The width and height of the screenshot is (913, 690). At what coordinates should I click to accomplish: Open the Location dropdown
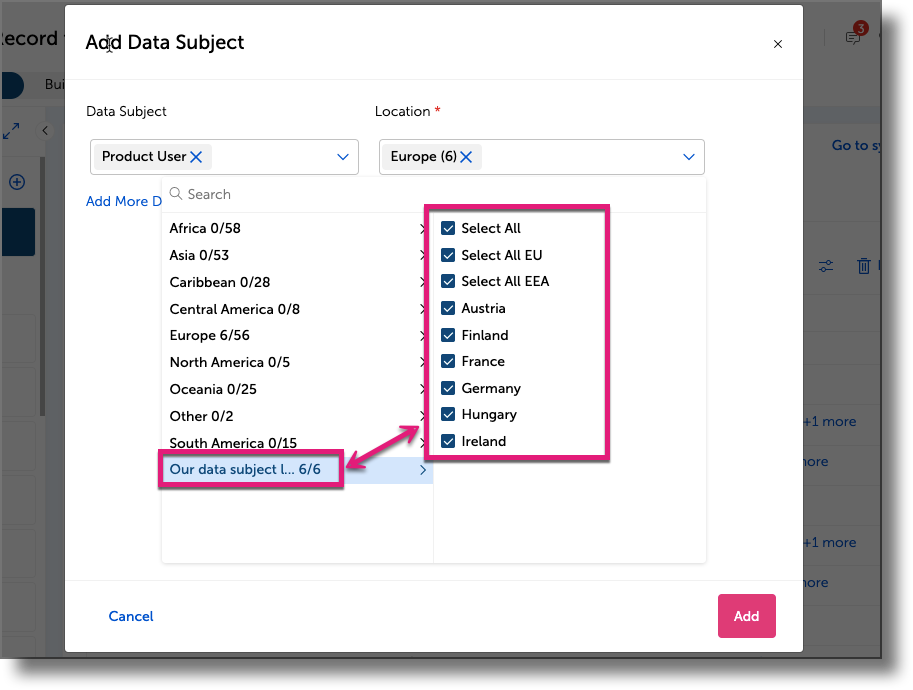coord(688,156)
